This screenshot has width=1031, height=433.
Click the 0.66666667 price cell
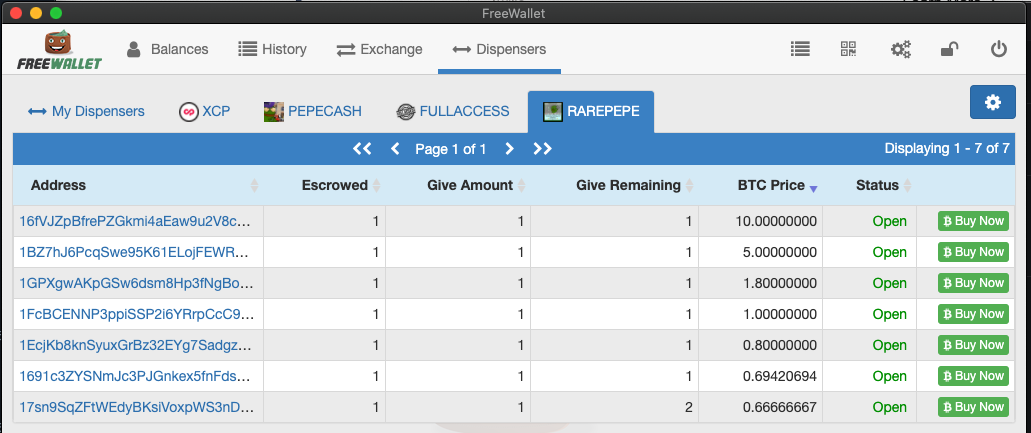tap(761, 407)
